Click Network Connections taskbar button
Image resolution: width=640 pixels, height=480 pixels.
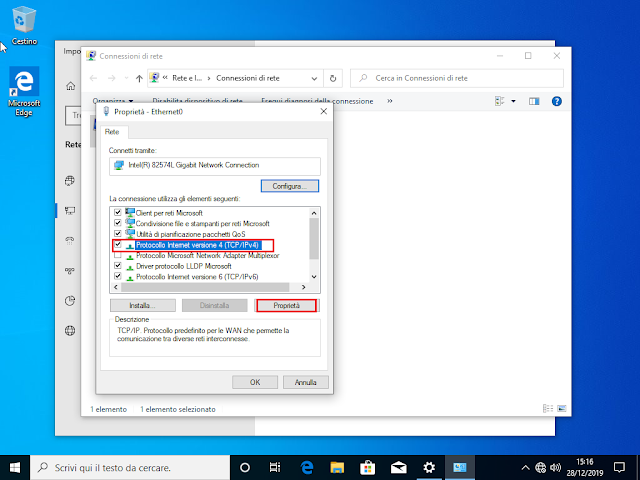pyautogui.click(x=460, y=467)
